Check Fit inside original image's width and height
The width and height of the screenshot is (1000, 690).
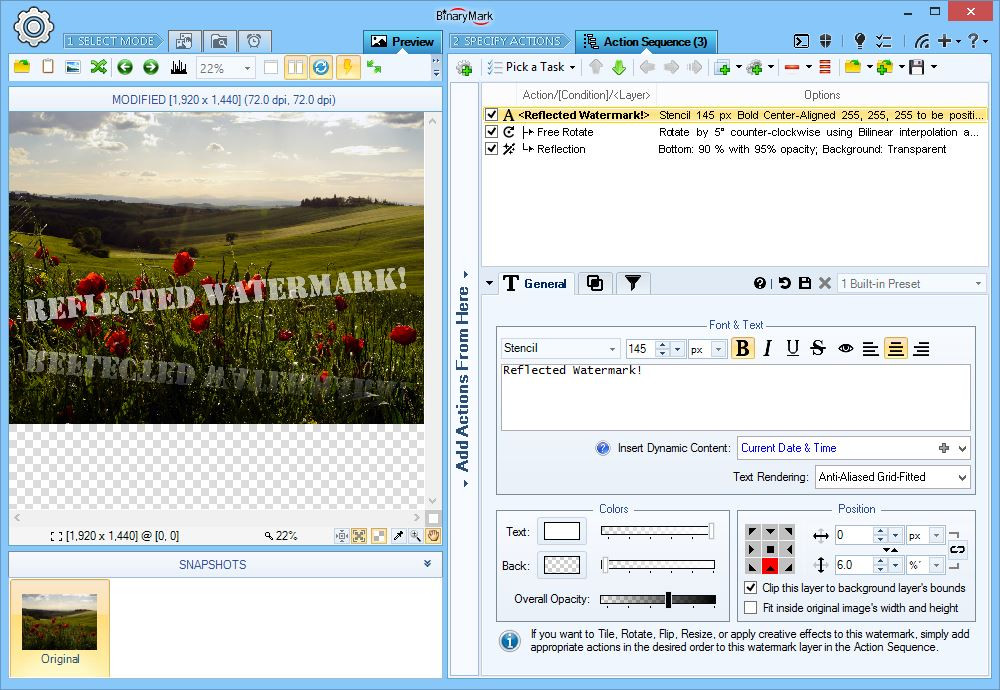click(751, 608)
